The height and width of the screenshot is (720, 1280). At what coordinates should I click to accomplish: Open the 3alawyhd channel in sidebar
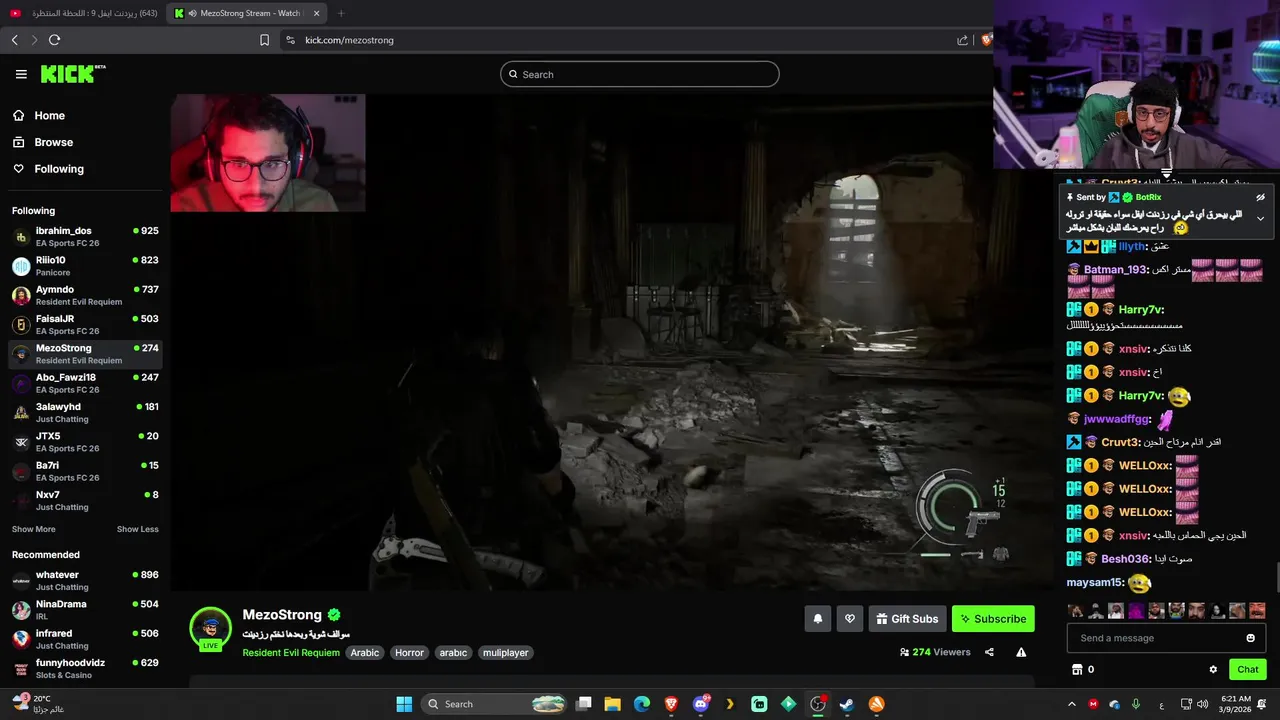point(85,413)
